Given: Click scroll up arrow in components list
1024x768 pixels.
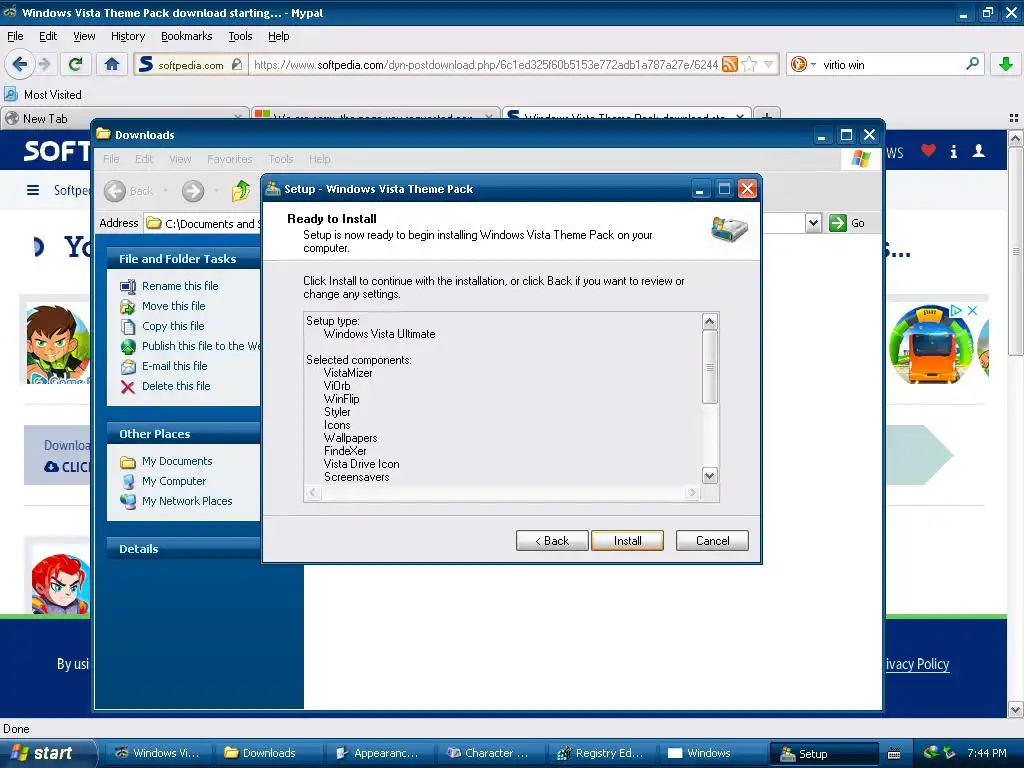Looking at the screenshot, I should [x=710, y=321].
